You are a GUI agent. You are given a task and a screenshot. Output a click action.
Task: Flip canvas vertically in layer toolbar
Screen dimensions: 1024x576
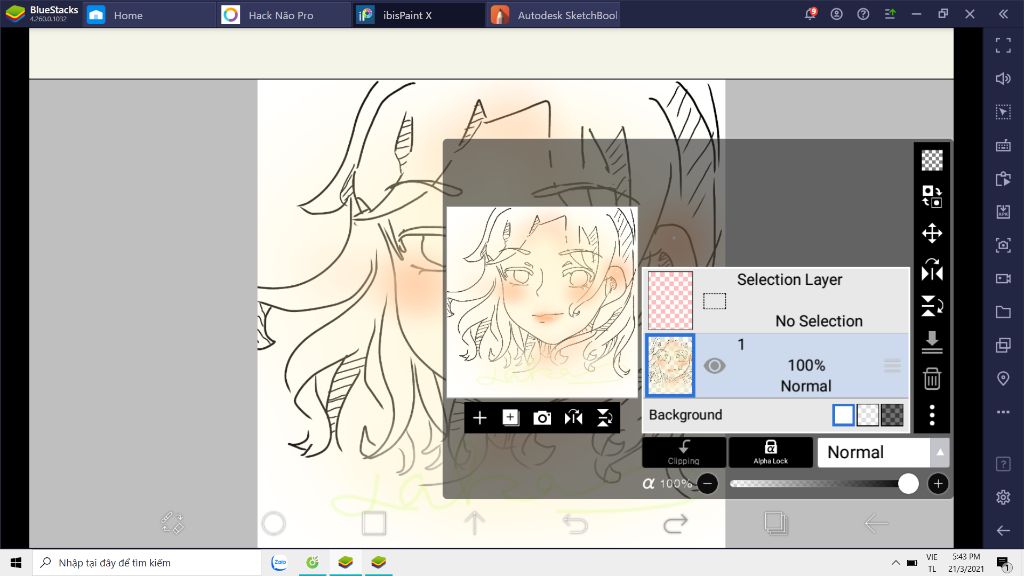(x=605, y=418)
